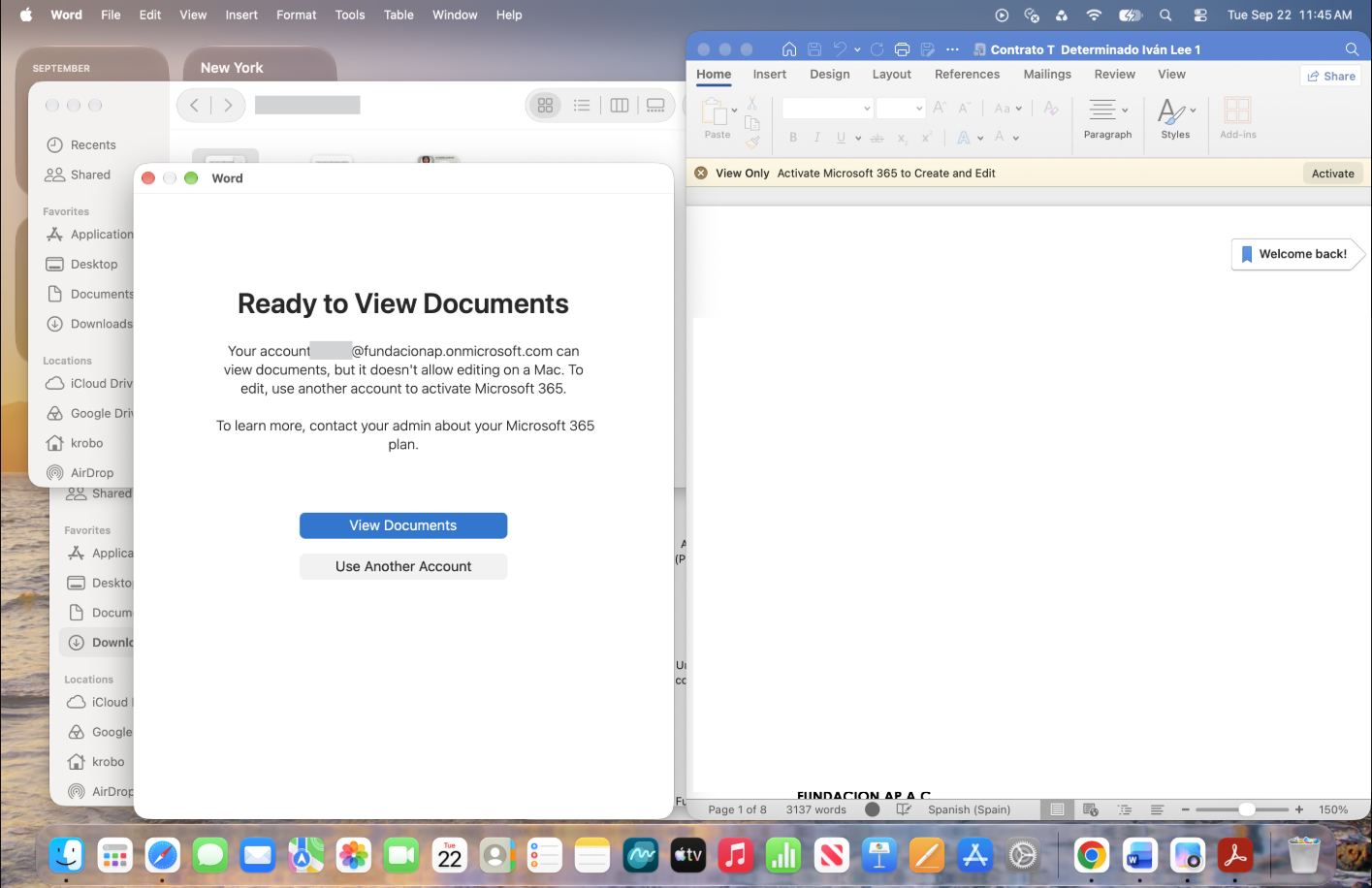The height and width of the screenshot is (888, 1372).
Task: Click the Superscript icon in the ribbon
Action: [927, 138]
